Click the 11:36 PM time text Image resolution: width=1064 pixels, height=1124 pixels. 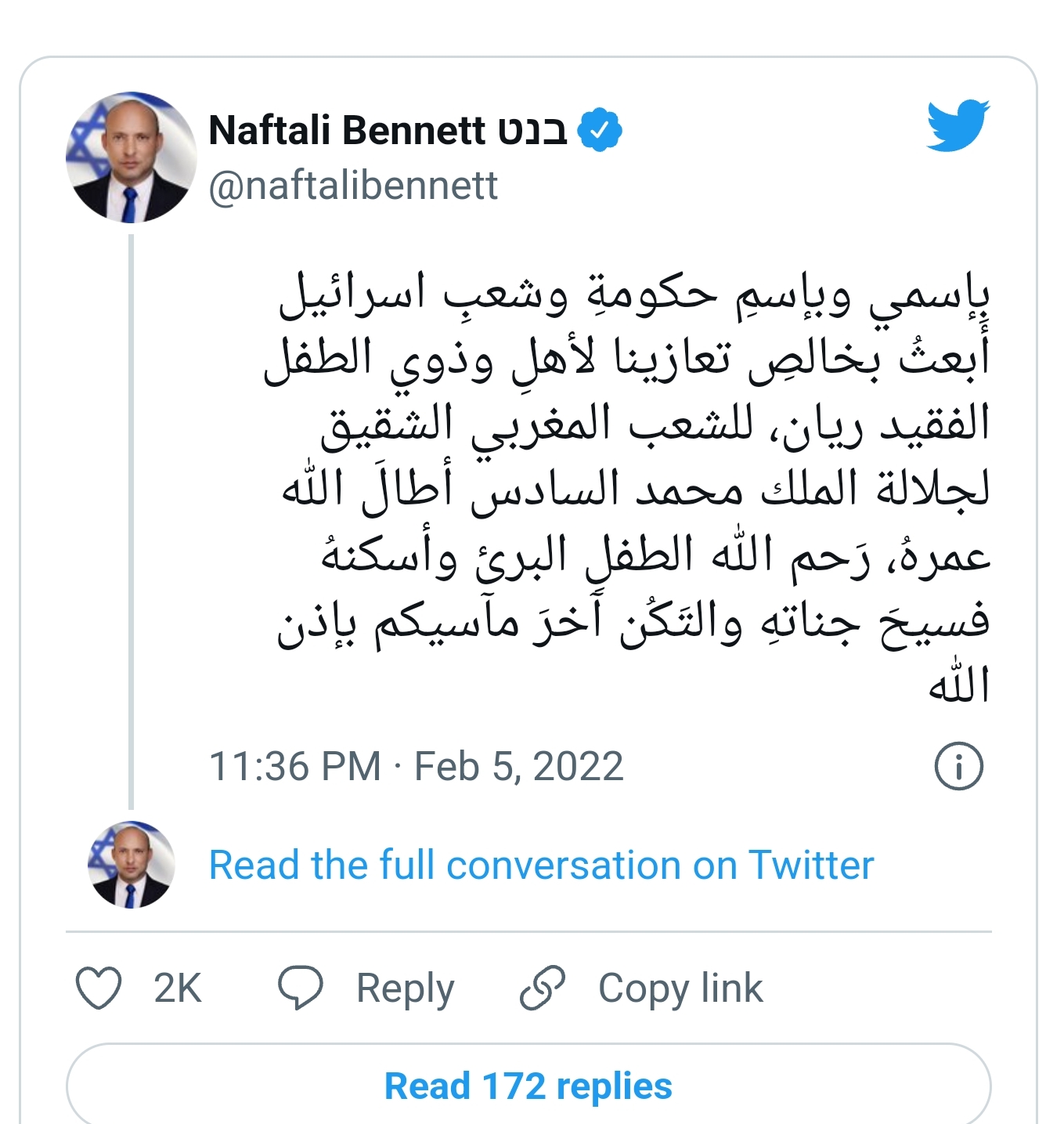pos(295,766)
